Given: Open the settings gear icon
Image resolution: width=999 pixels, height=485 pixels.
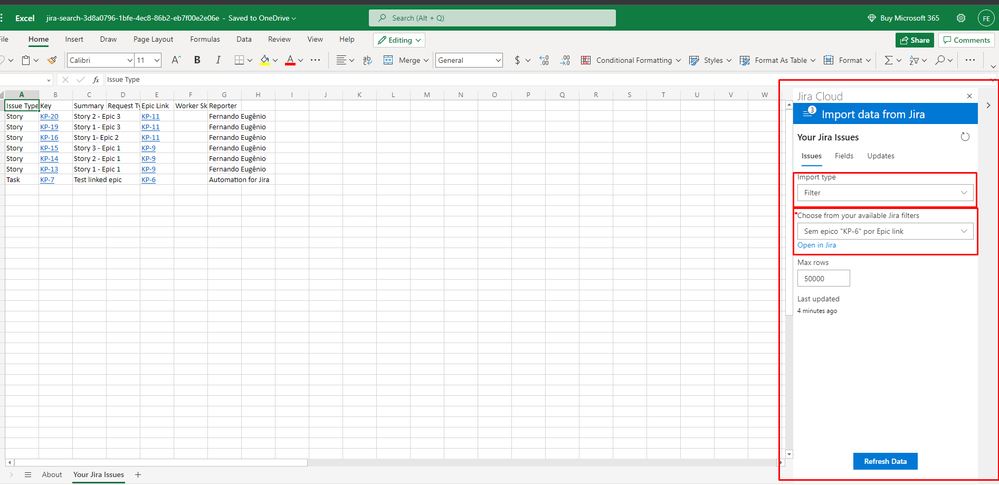Looking at the screenshot, I should click(961, 18).
